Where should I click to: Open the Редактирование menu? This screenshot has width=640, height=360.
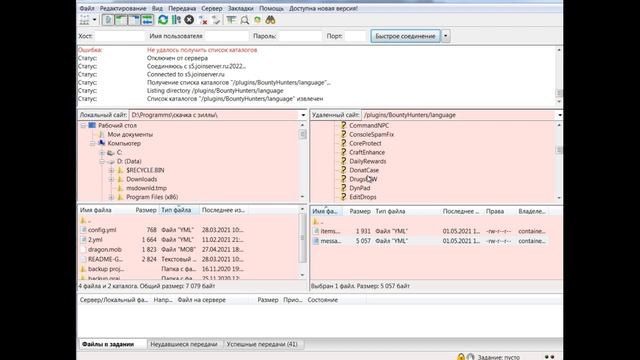[123, 8]
